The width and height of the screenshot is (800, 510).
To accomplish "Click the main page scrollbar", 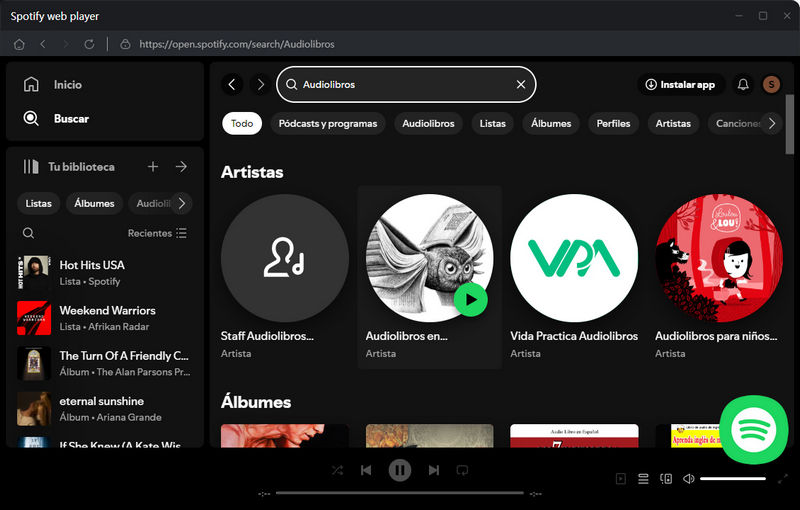I will coord(789,124).
